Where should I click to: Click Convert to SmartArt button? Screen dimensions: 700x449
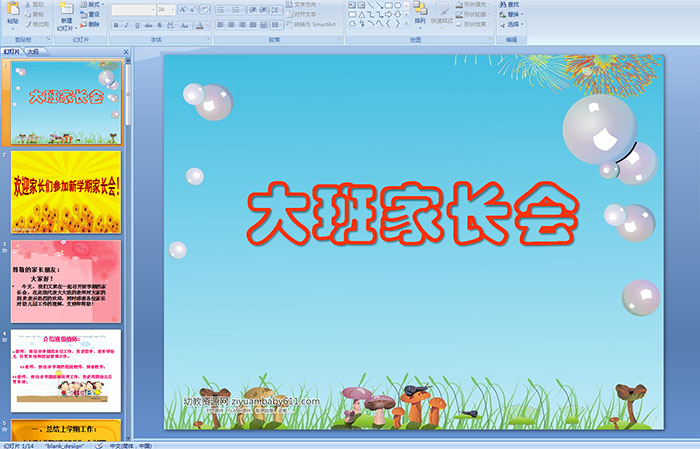click(313, 24)
